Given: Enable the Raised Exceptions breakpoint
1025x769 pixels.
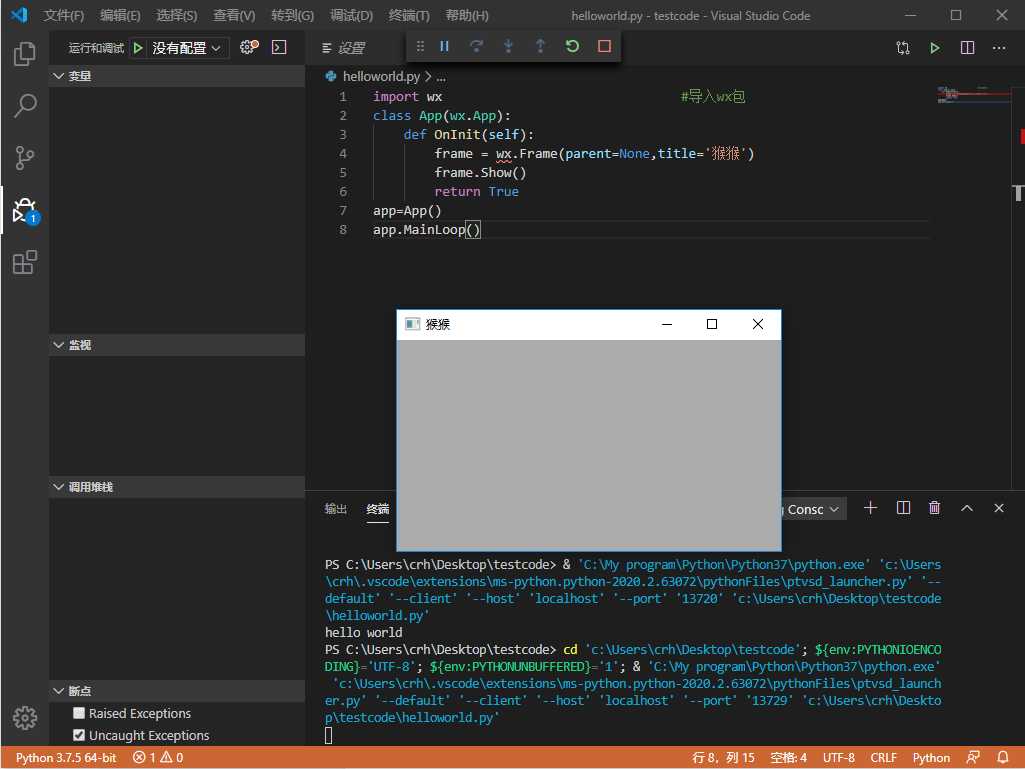Looking at the screenshot, I should point(79,713).
